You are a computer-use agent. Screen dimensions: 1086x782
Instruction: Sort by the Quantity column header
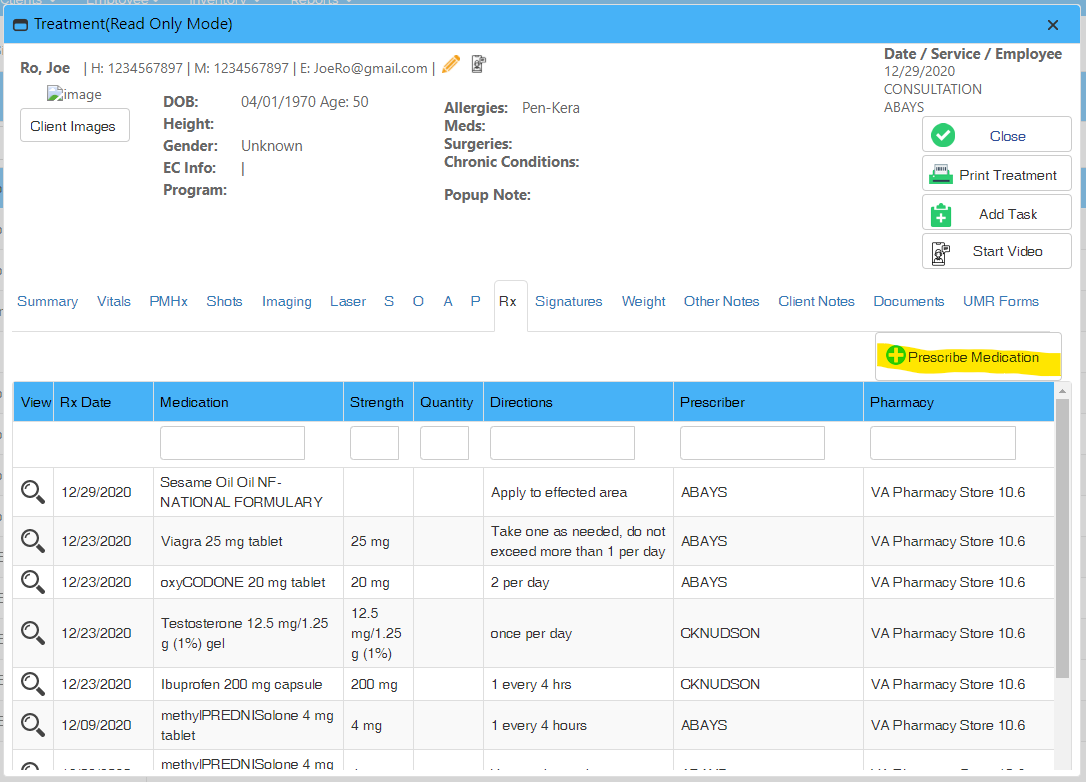click(448, 402)
